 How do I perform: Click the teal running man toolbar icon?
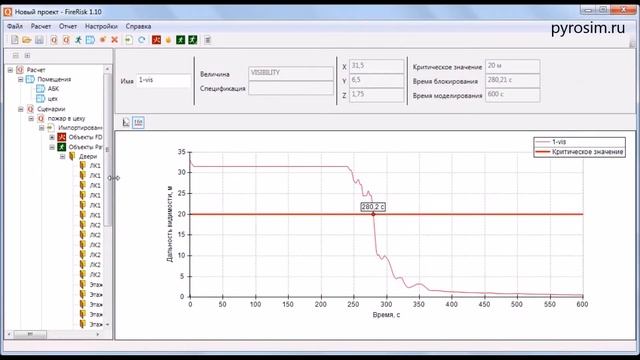pos(78,40)
